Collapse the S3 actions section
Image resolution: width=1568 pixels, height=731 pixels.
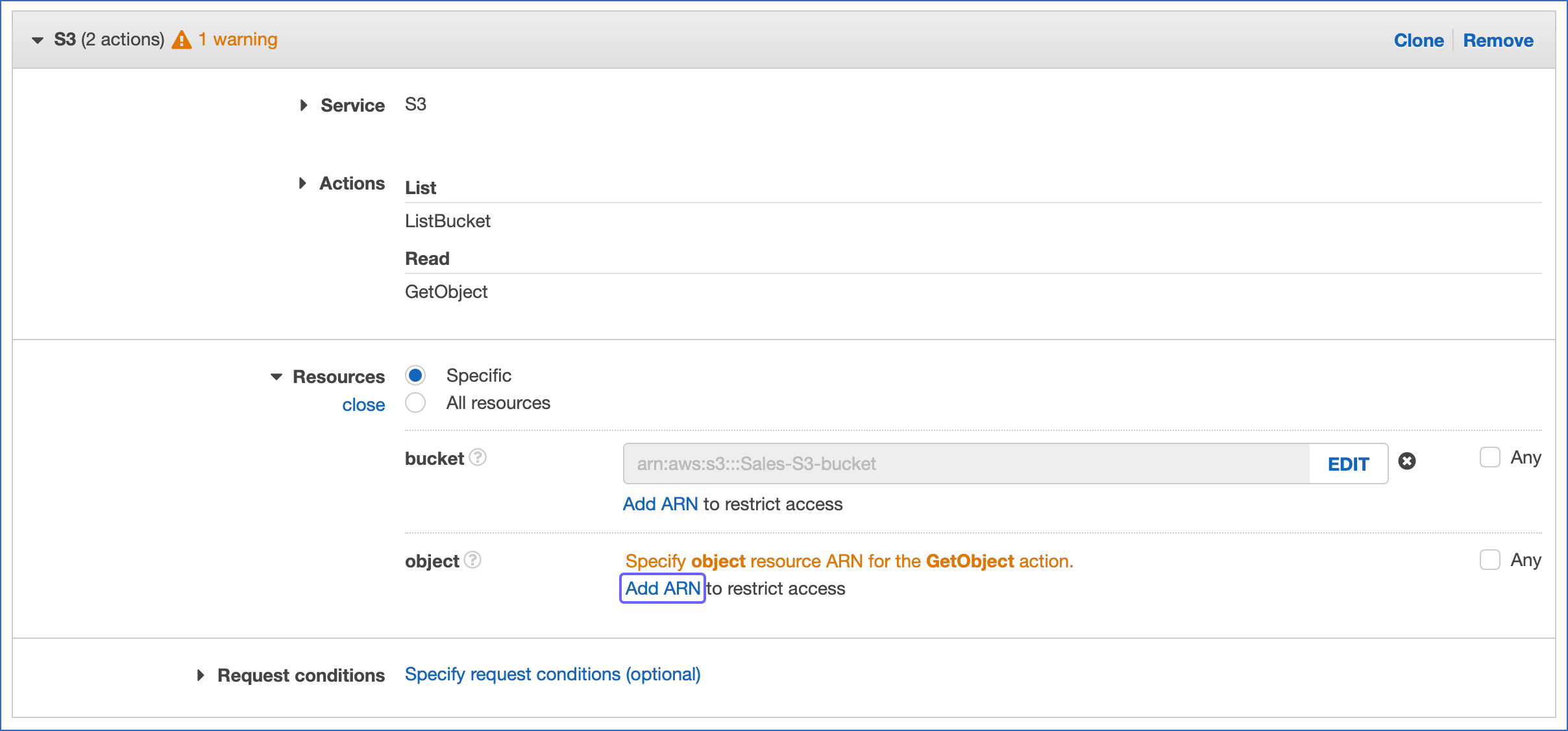click(37, 39)
